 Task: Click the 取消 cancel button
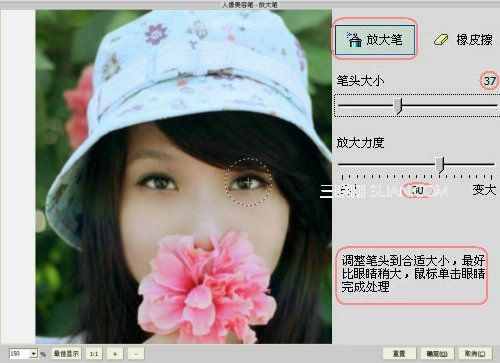tap(475, 353)
